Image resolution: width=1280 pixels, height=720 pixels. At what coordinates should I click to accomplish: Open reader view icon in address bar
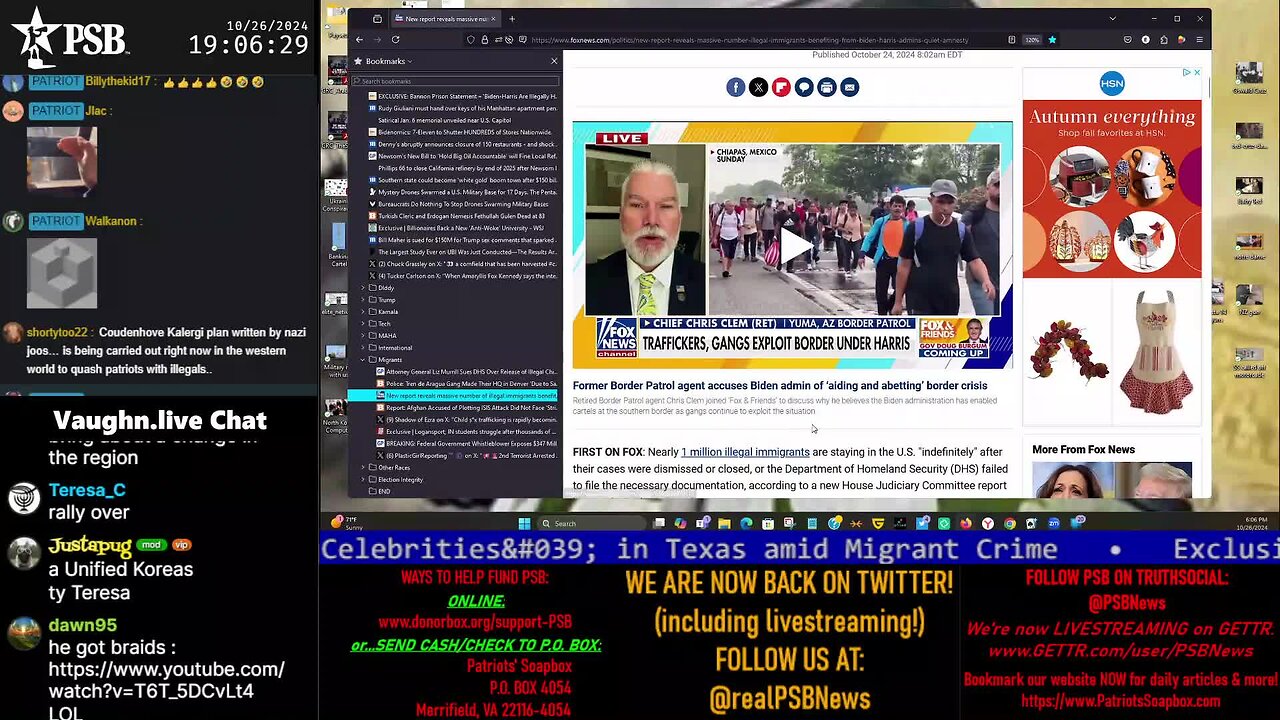pyautogui.click(x=1012, y=39)
